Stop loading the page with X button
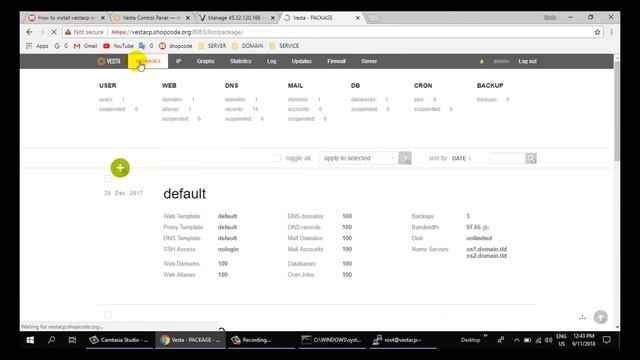The height and width of the screenshot is (360, 640). (x=53, y=32)
